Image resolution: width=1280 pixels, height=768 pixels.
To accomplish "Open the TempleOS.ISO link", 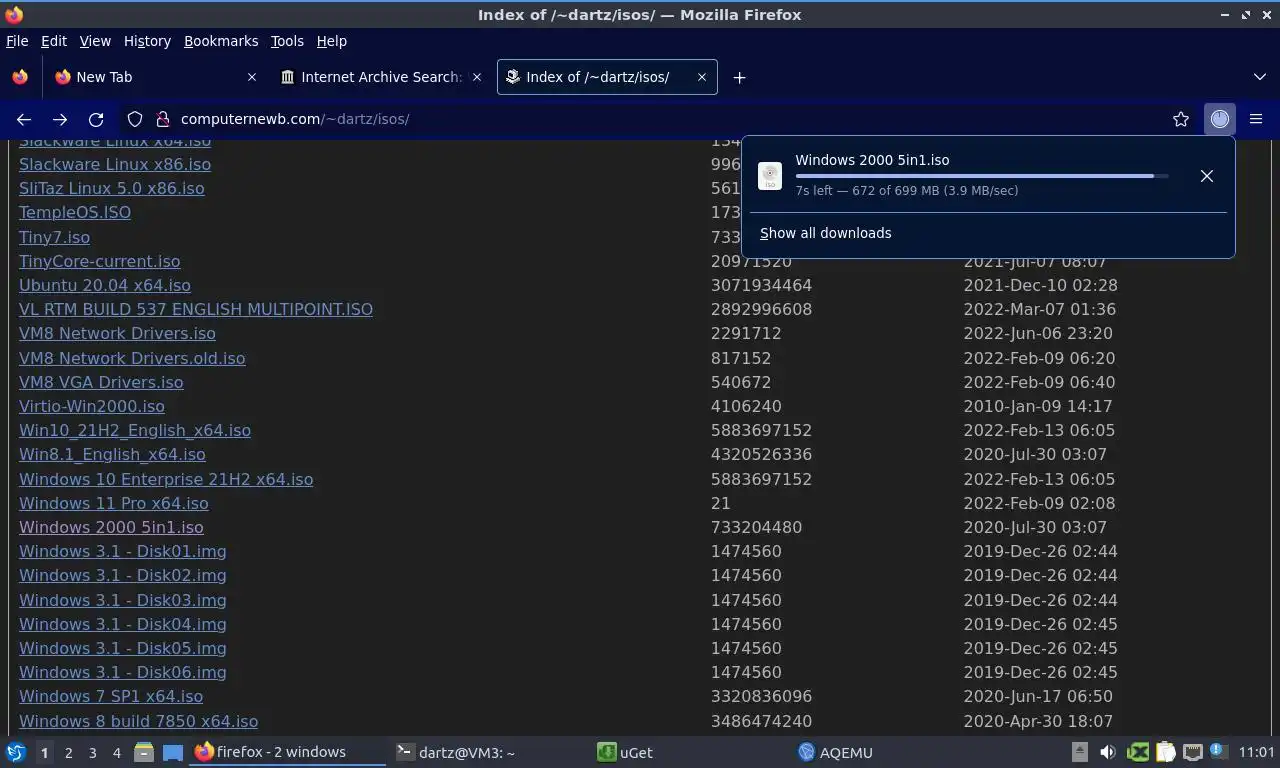I will (75, 212).
